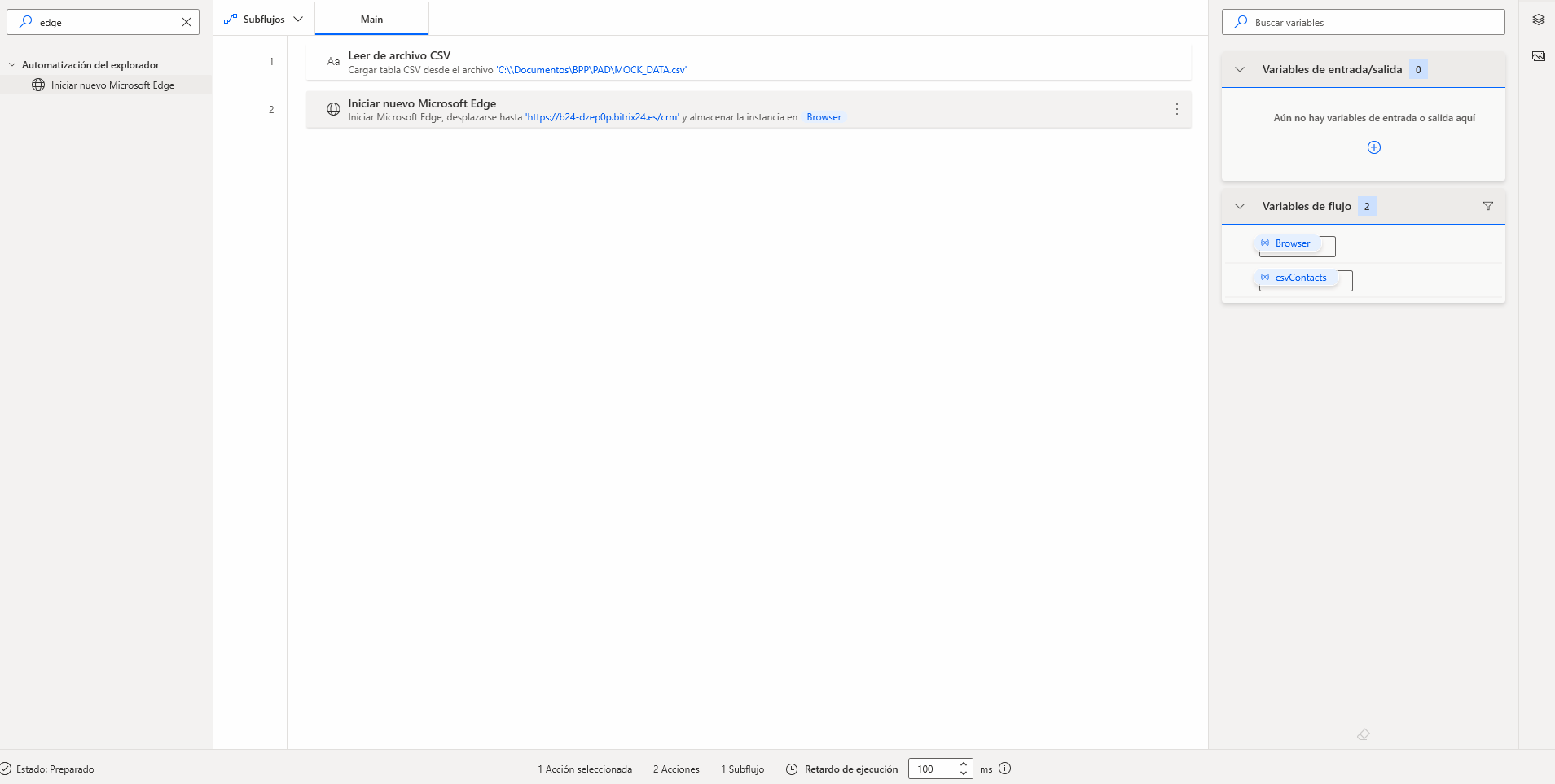Screen dimensions: 1555x784
Task: Click the clock icon next to Retardo de ejecución
Action: [x=792, y=769]
